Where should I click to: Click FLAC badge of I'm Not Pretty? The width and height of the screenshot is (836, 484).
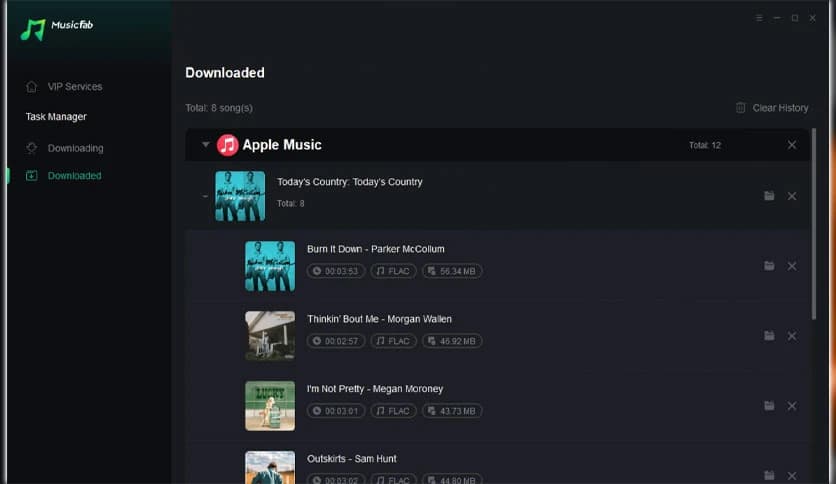(x=393, y=411)
